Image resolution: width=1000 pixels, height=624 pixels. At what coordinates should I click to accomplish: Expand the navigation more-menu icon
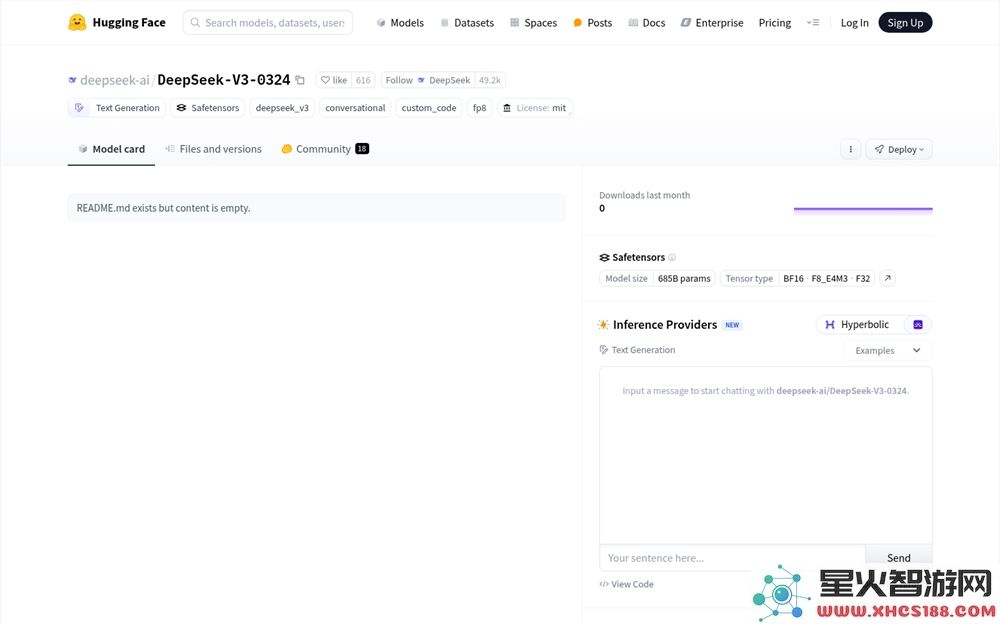812,22
